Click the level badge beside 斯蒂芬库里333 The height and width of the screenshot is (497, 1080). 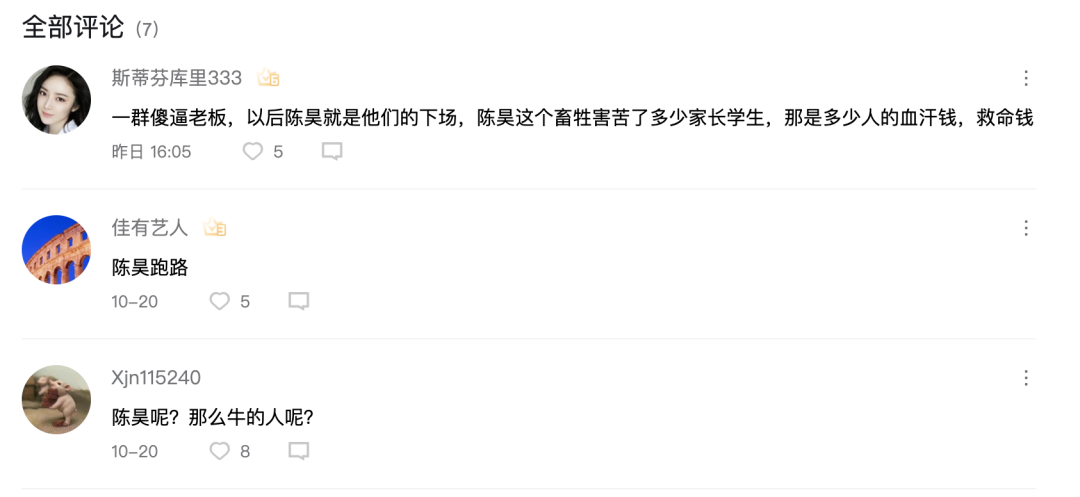pos(268,78)
